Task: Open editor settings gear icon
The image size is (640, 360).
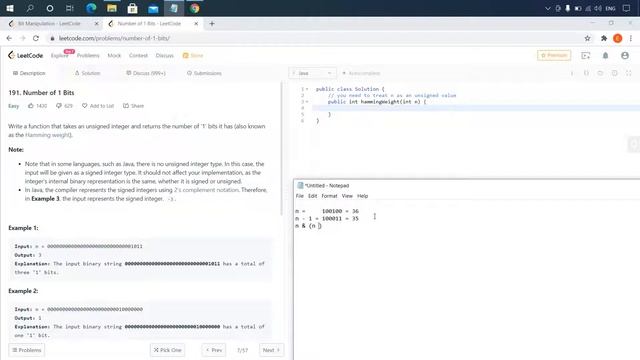Action: [x=614, y=73]
